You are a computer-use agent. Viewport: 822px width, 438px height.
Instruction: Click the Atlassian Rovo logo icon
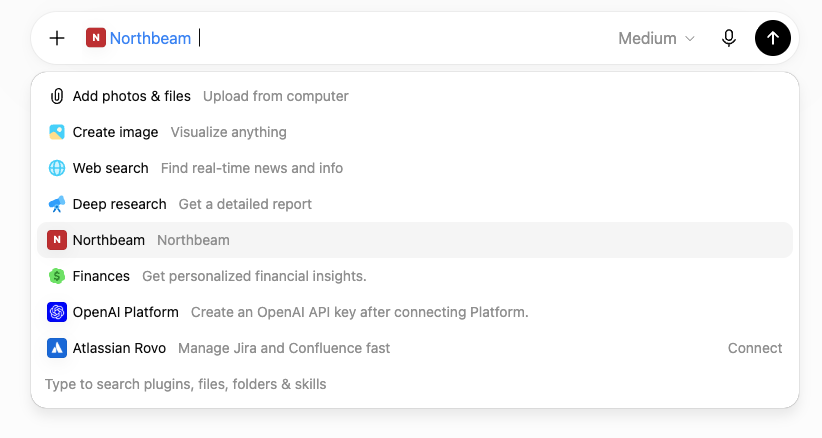57,348
